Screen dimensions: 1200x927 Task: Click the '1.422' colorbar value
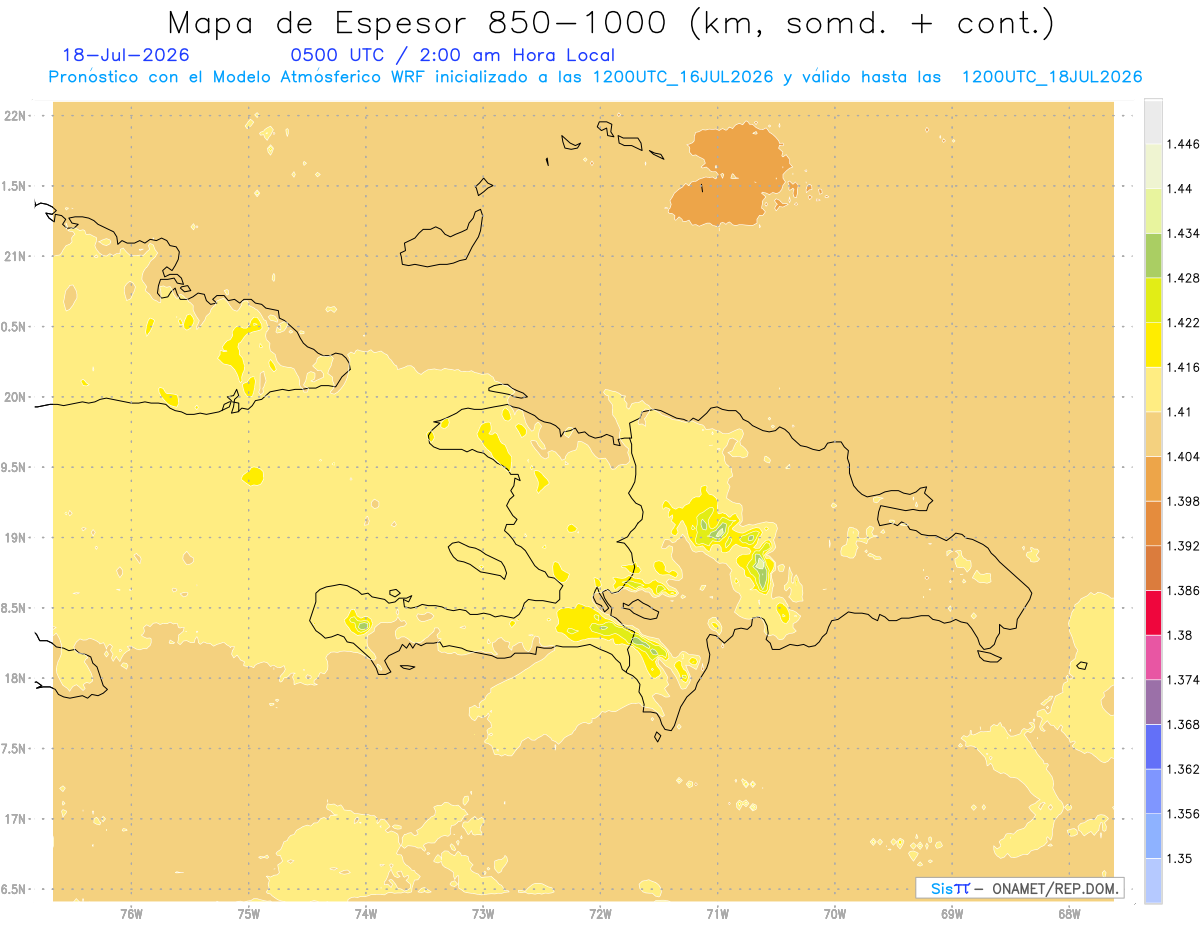[1185, 323]
